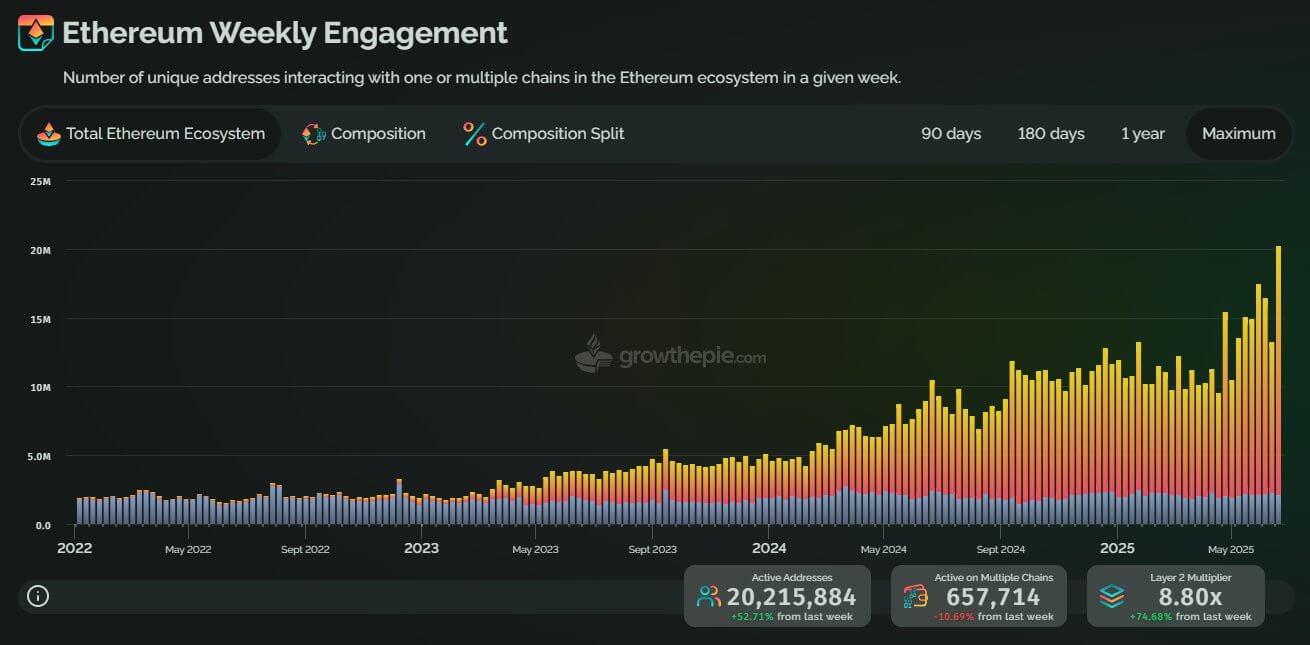Screen dimensions: 1310x645
Task: Select the 90 days timeframe
Action: tap(951, 134)
